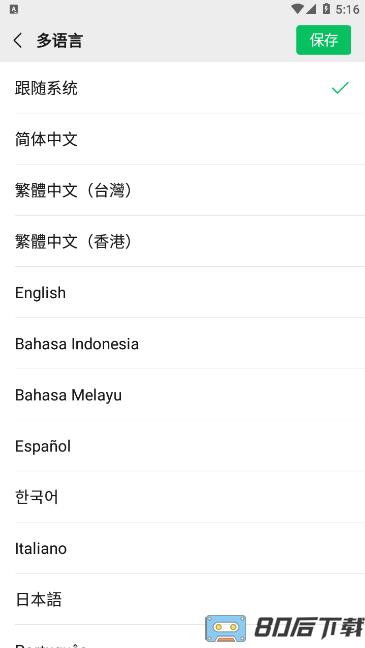Image resolution: width=365 pixels, height=648 pixels.
Task: Pick Bahasa Indonesia from the list
Action: (x=182, y=343)
